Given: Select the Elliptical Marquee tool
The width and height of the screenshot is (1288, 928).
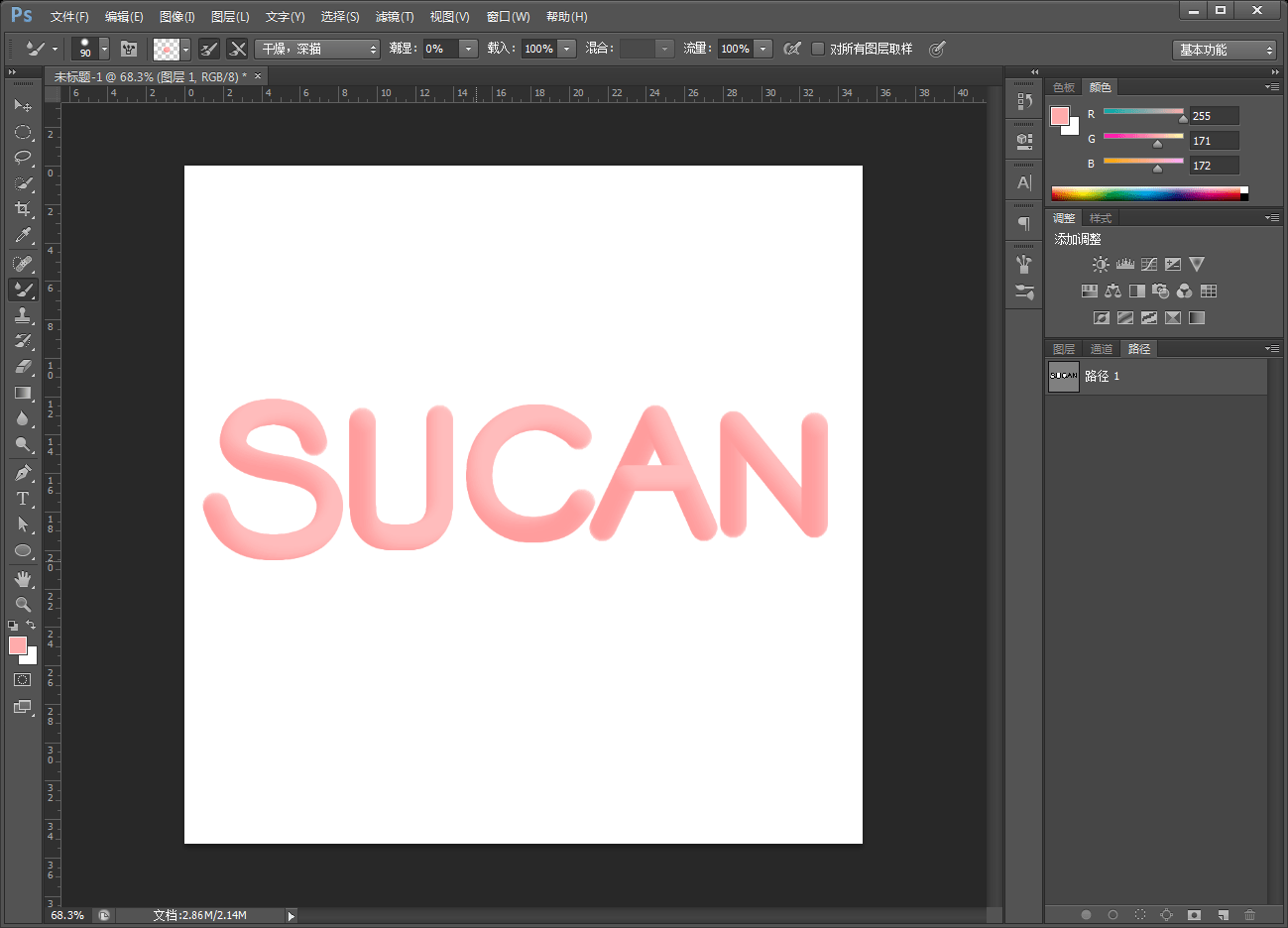Looking at the screenshot, I should click(x=23, y=132).
